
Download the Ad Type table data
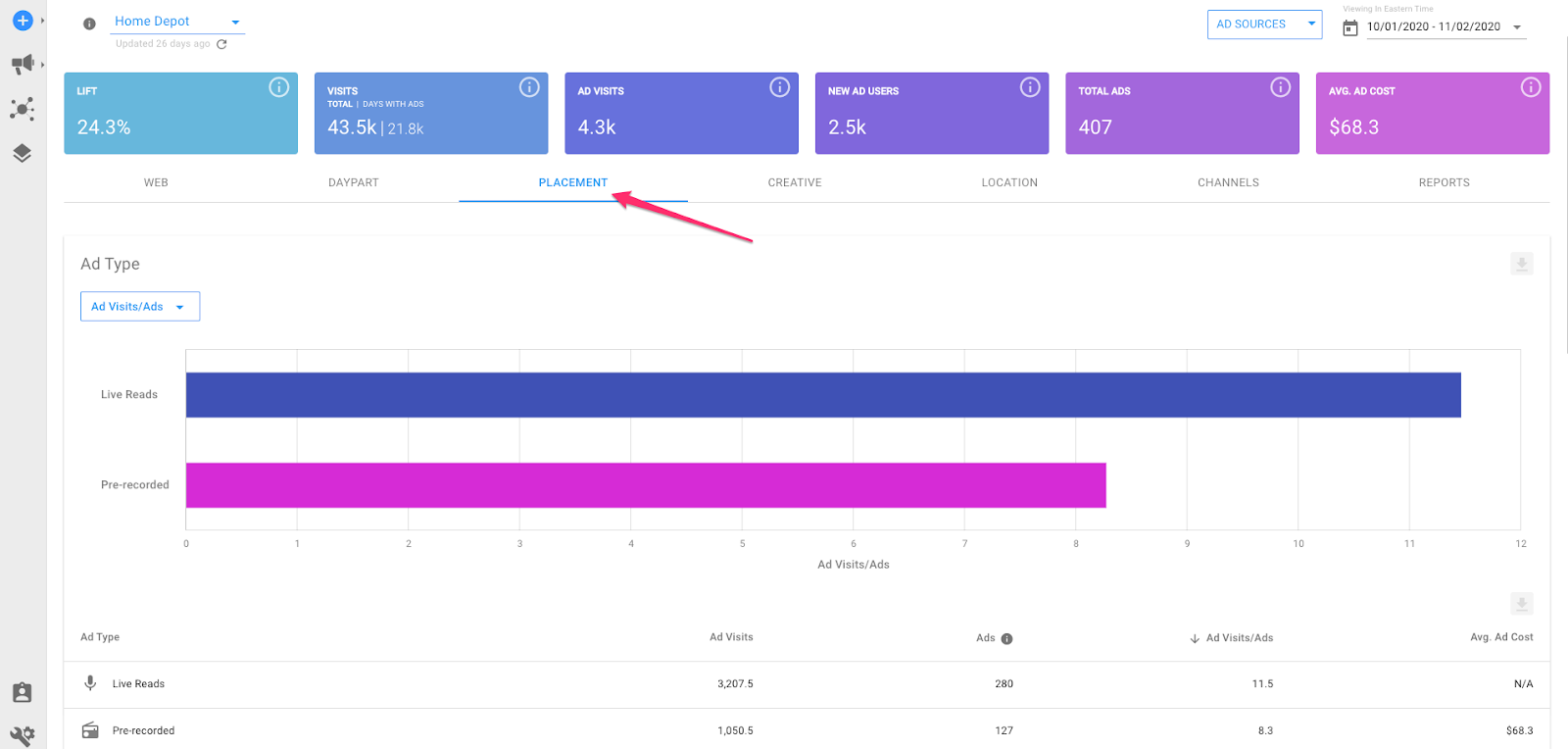pos(1521,603)
